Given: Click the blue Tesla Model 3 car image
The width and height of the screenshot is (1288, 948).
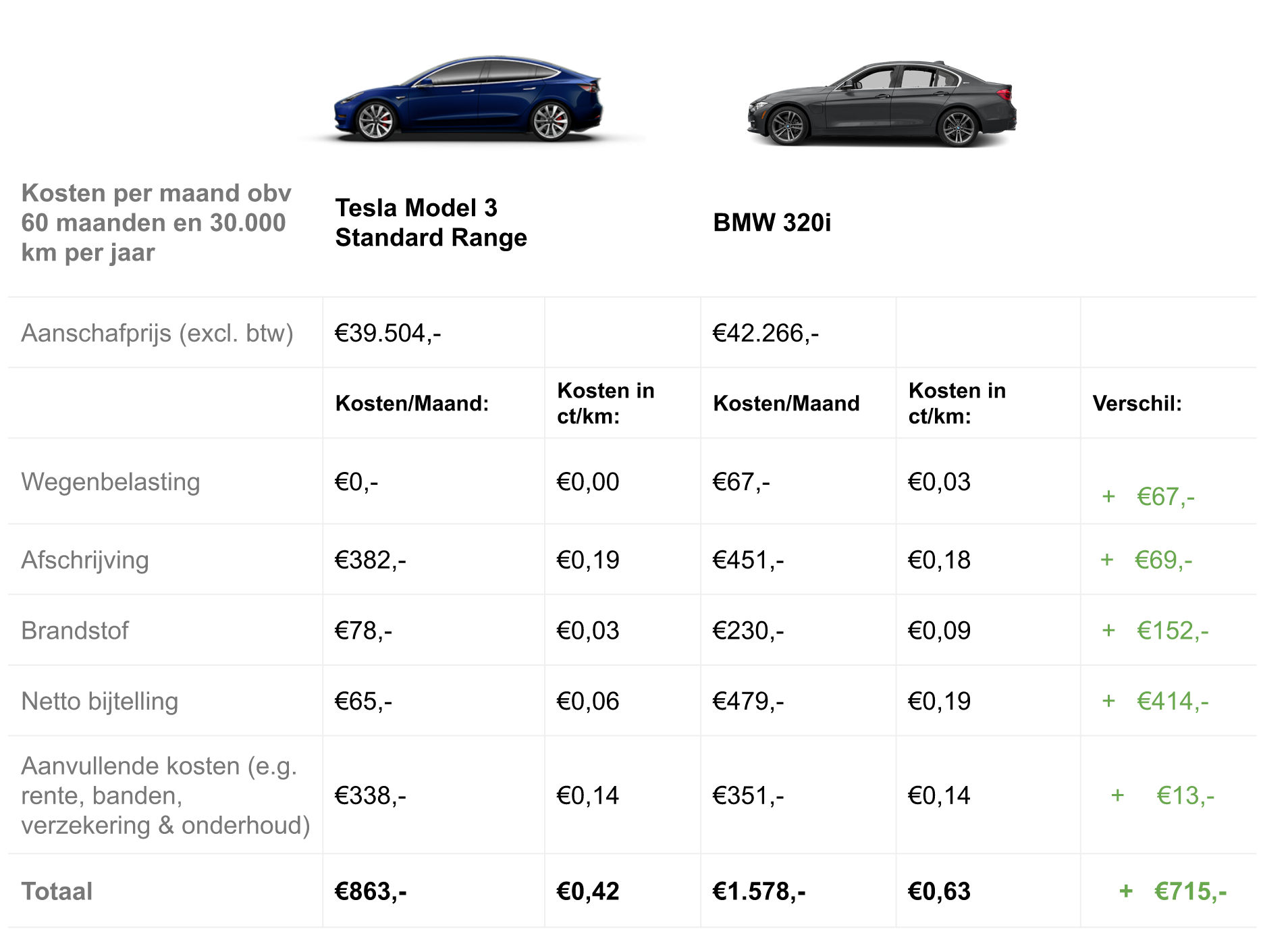Looking at the screenshot, I should point(468,99).
